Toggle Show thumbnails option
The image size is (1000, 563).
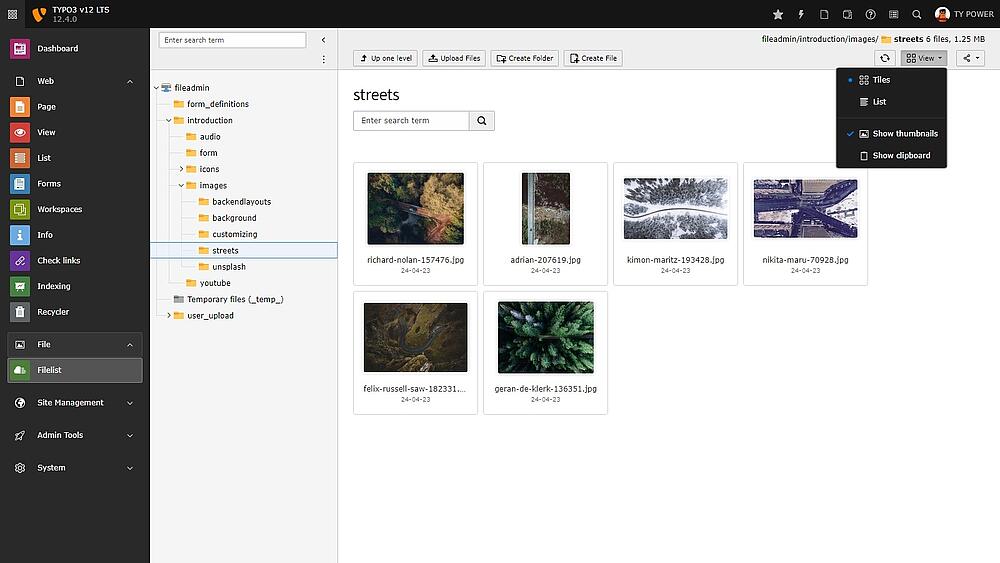coord(904,134)
